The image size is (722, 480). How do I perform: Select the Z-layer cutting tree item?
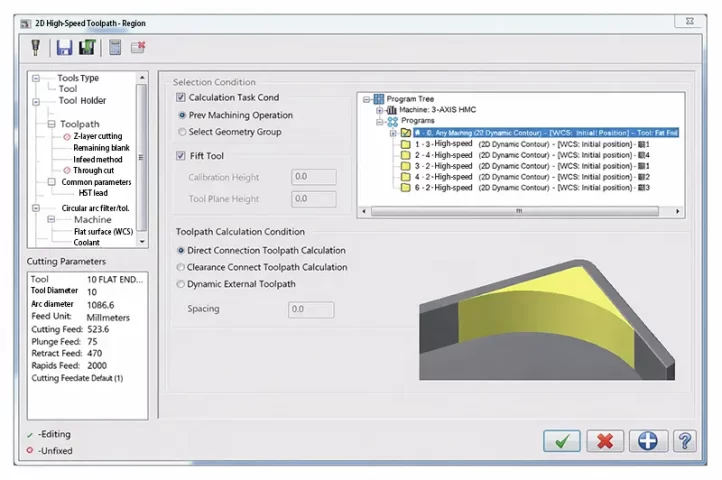pos(97,136)
